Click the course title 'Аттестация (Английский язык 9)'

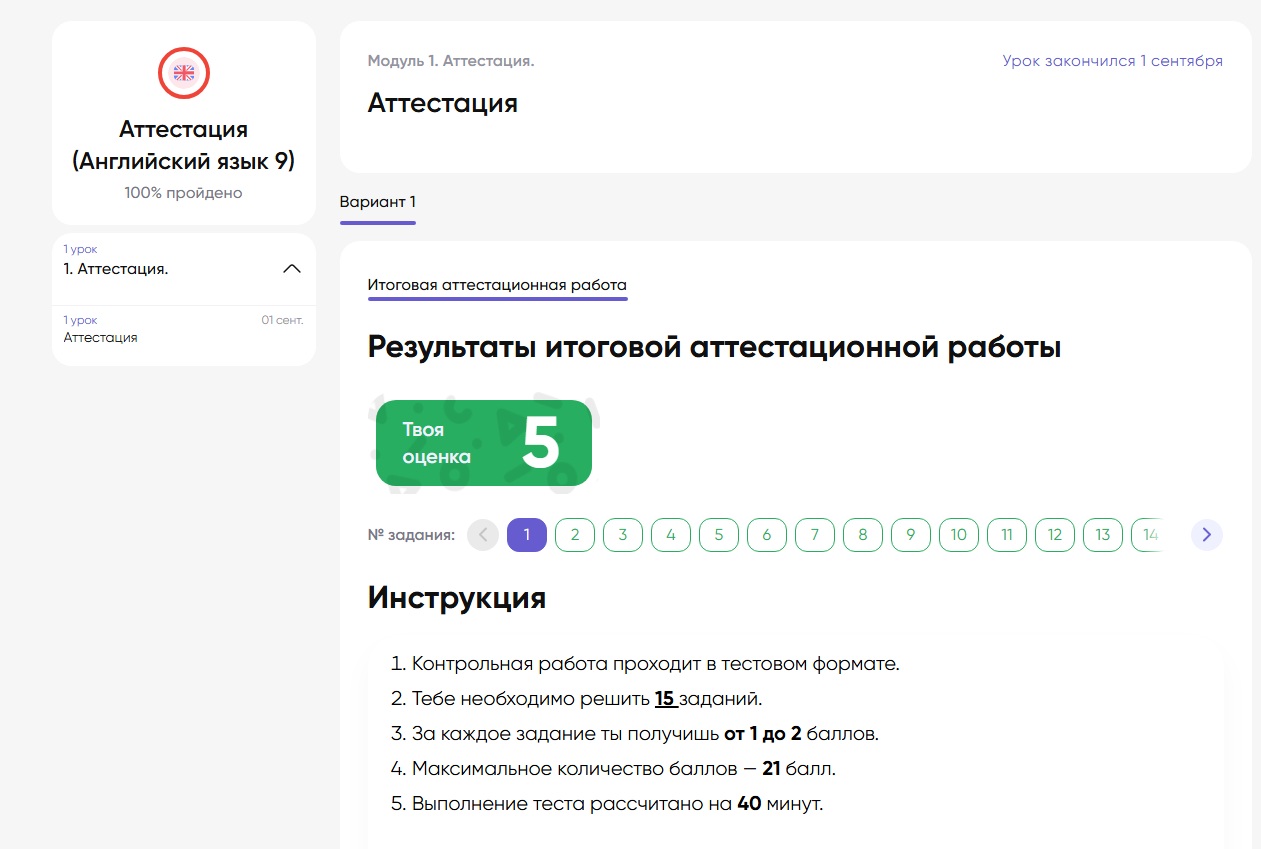click(183, 146)
